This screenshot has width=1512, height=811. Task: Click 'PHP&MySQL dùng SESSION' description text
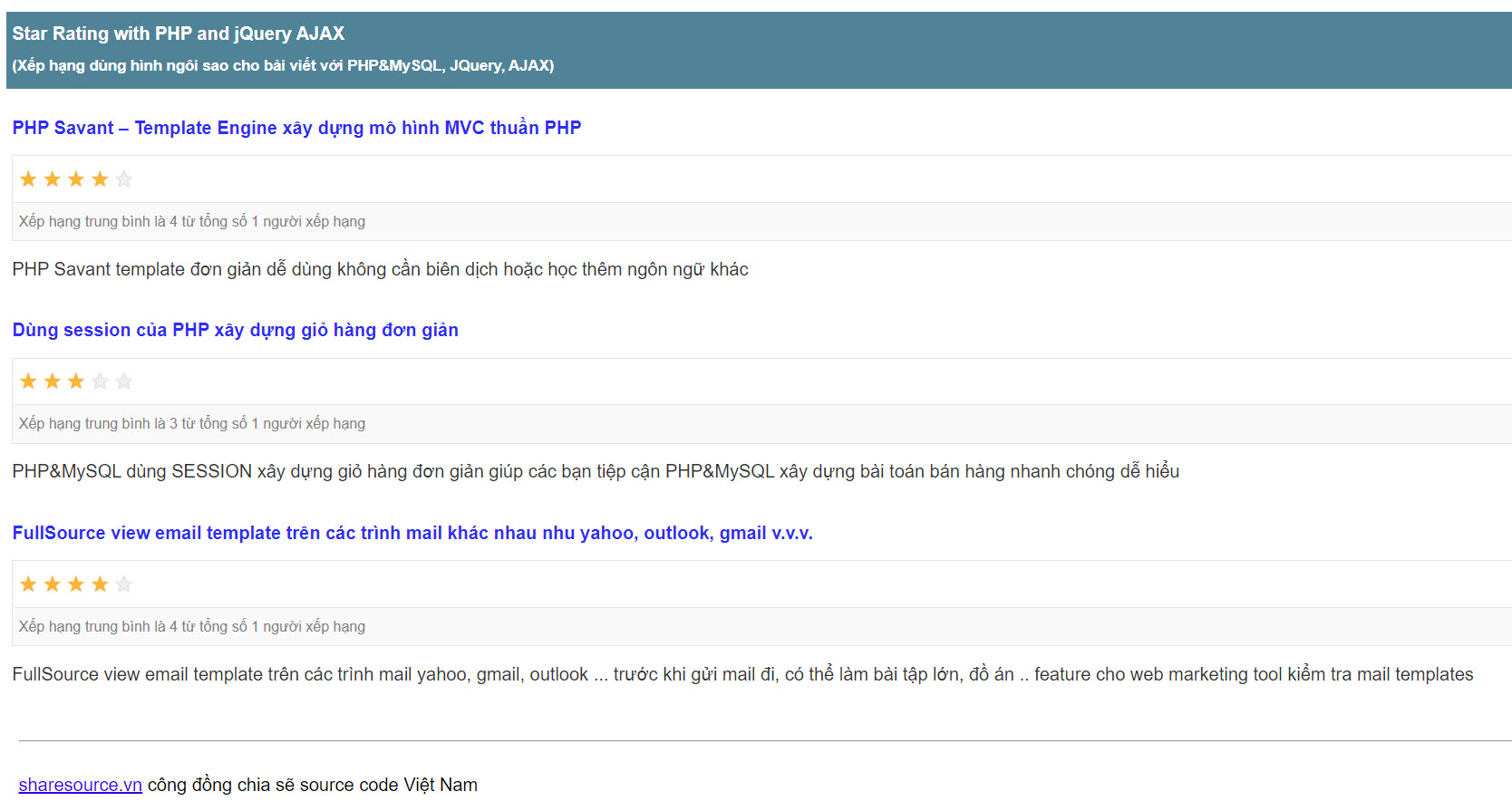(596, 471)
